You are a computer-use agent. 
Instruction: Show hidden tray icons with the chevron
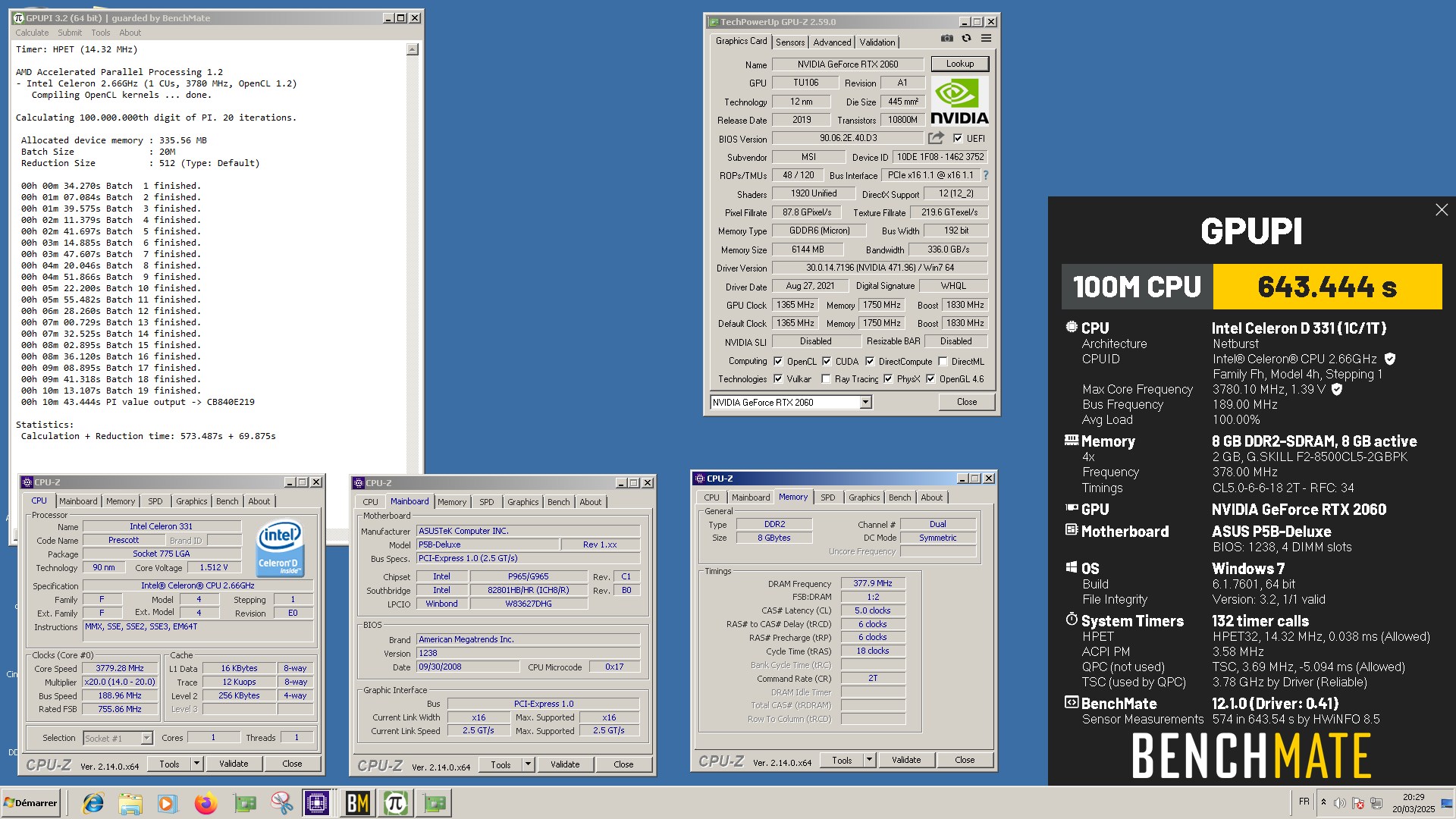[x=1323, y=802]
